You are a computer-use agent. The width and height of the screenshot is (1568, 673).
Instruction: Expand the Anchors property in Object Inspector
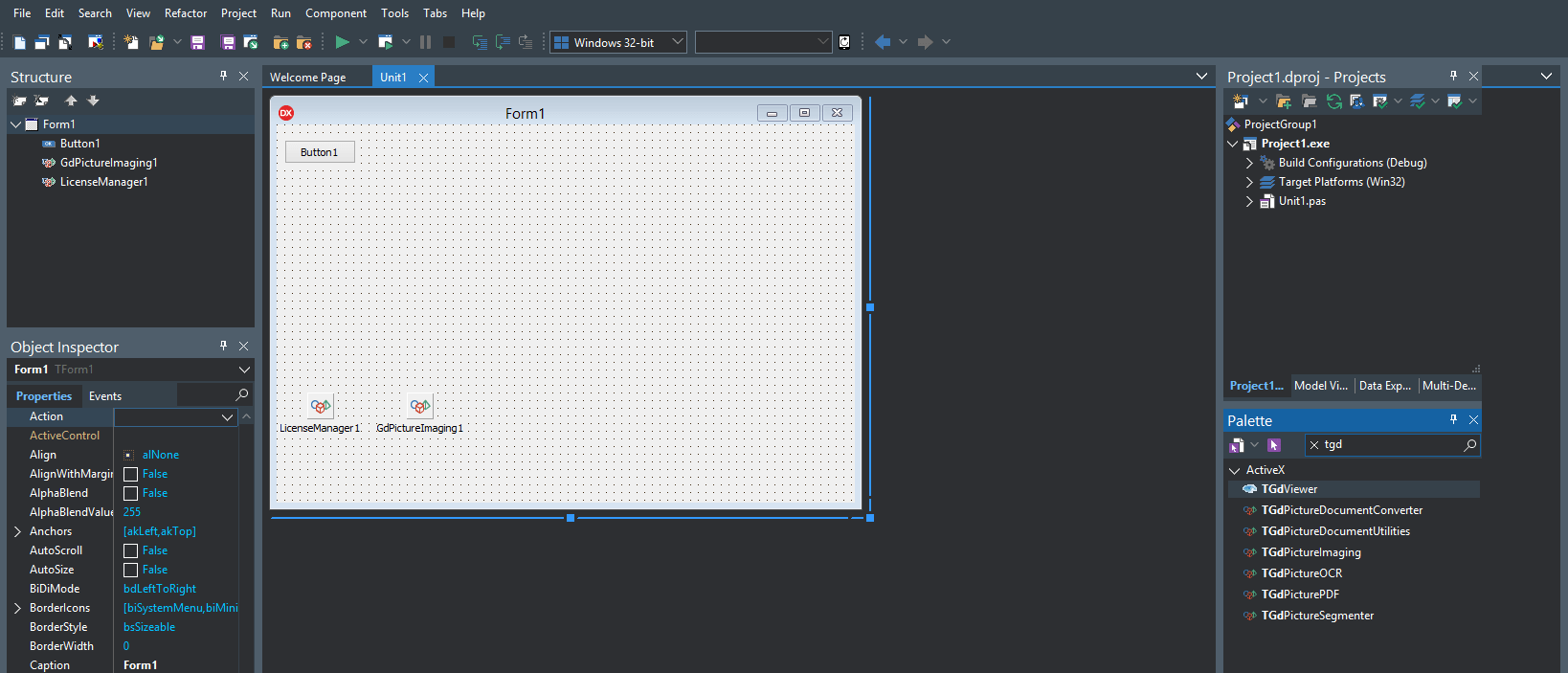(x=17, y=531)
